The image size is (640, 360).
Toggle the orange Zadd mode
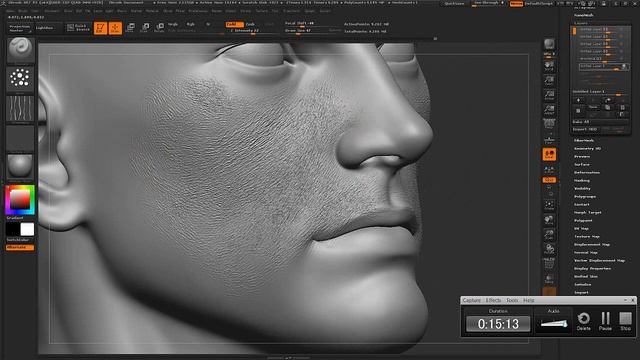pyautogui.click(x=234, y=24)
